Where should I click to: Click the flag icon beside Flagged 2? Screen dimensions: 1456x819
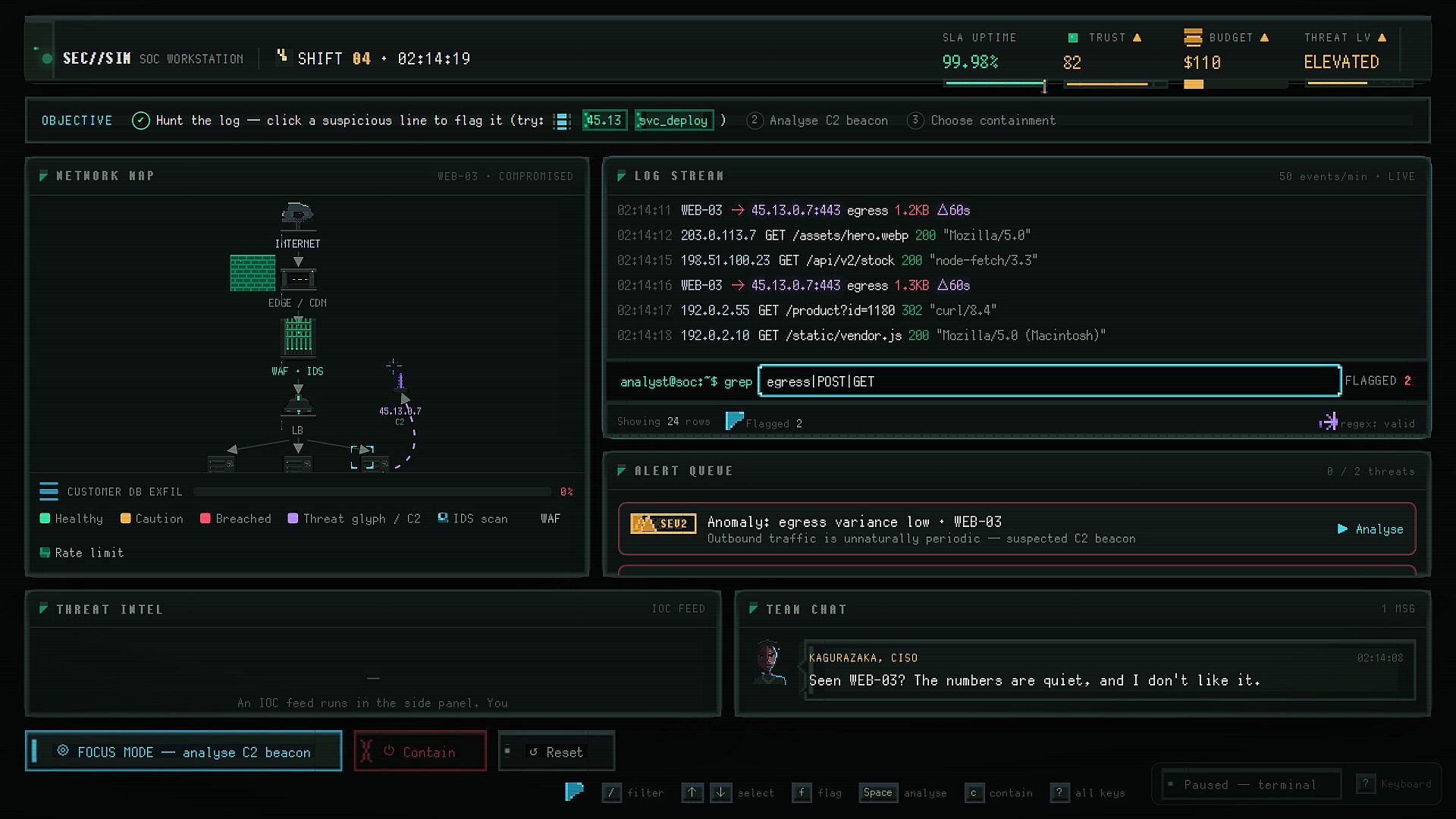click(734, 421)
